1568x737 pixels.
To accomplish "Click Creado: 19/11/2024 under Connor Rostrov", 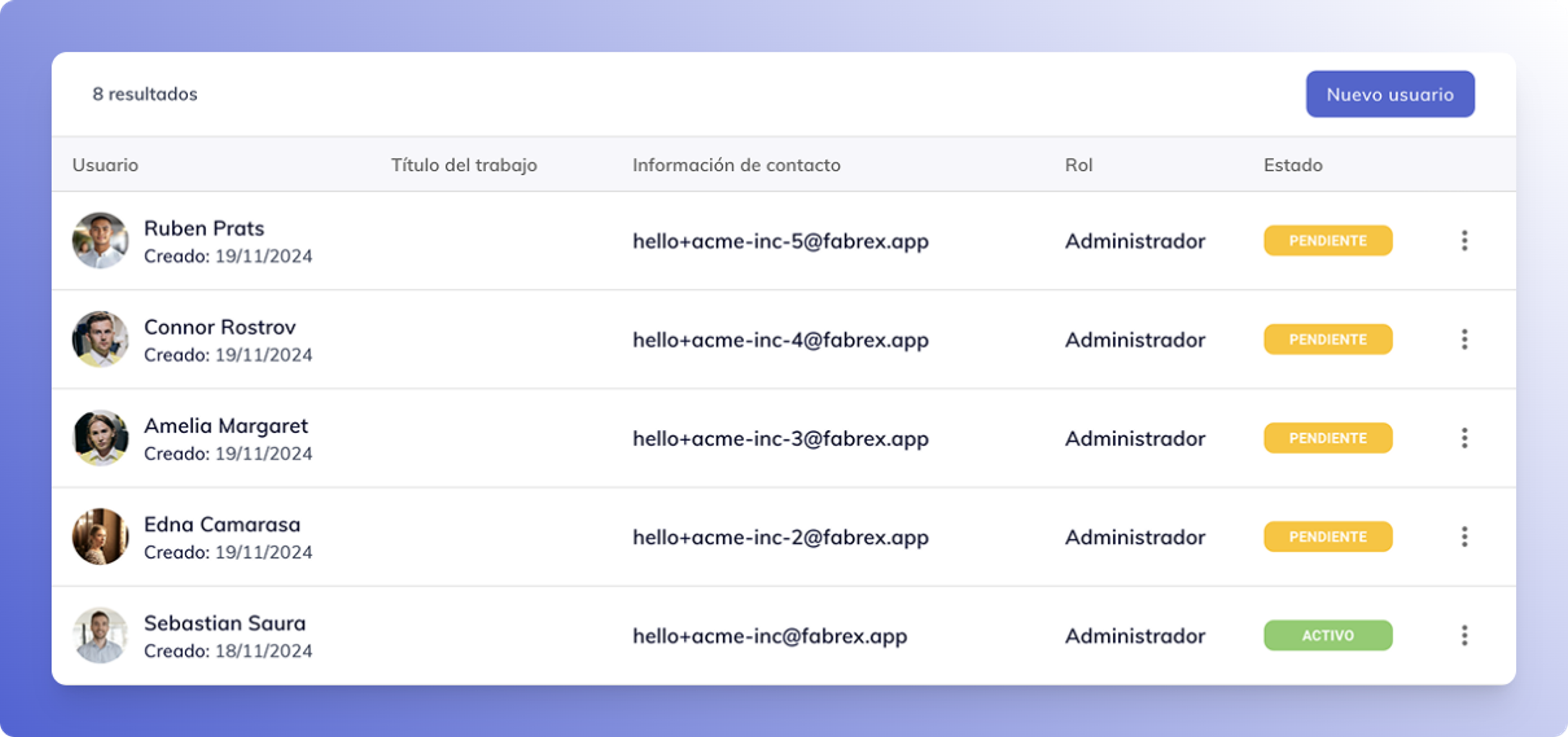I will coord(228,355).
